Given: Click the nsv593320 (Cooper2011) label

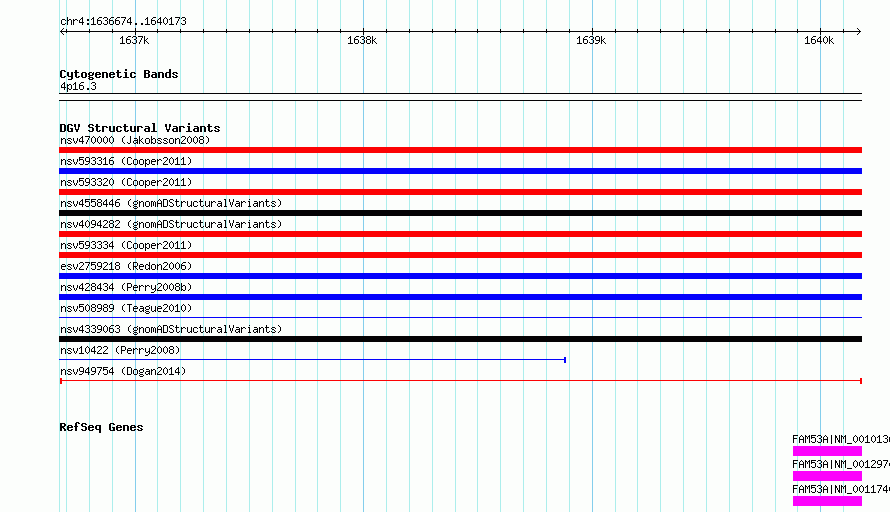Looking at the screenshot, I should (126, 182).
